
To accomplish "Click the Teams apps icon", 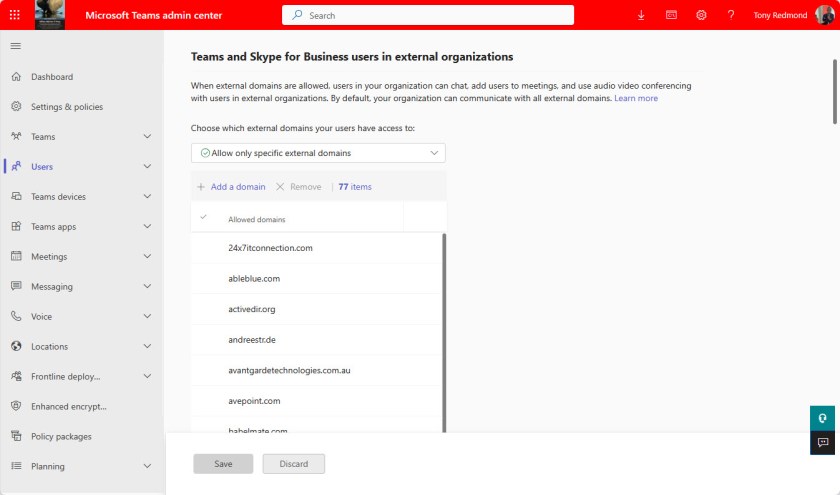I will click(16, 227).
